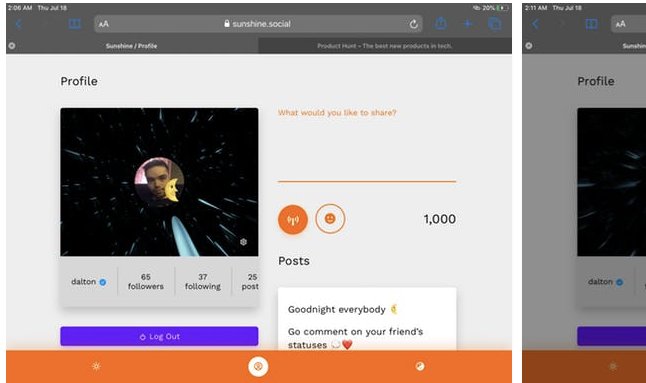This screenshot has height=383, width=646.
Task: Tap the AA reader text-size control in left window
Action: tap(104, 24)
